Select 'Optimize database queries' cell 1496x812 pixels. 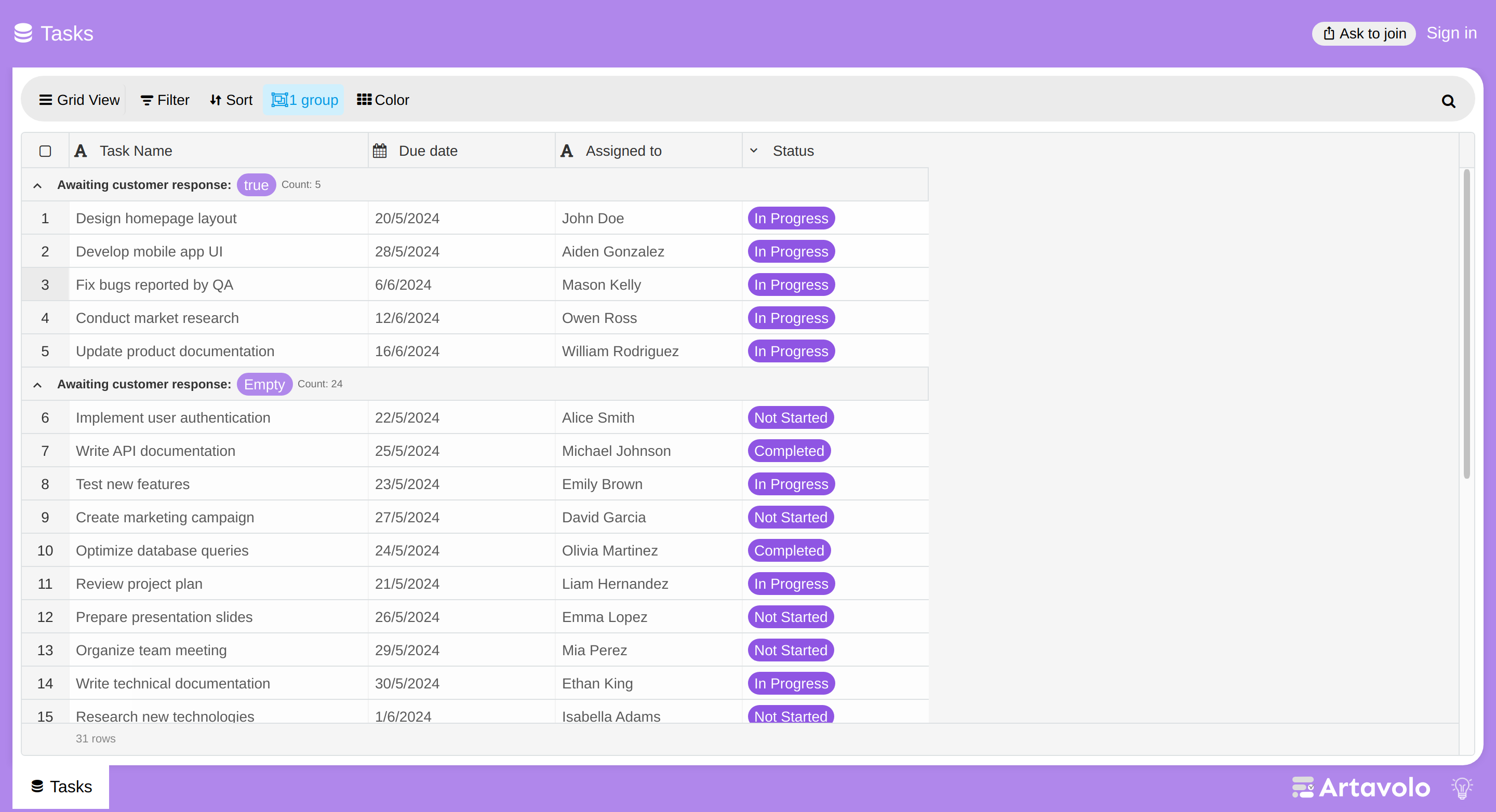tap(218, 551)
